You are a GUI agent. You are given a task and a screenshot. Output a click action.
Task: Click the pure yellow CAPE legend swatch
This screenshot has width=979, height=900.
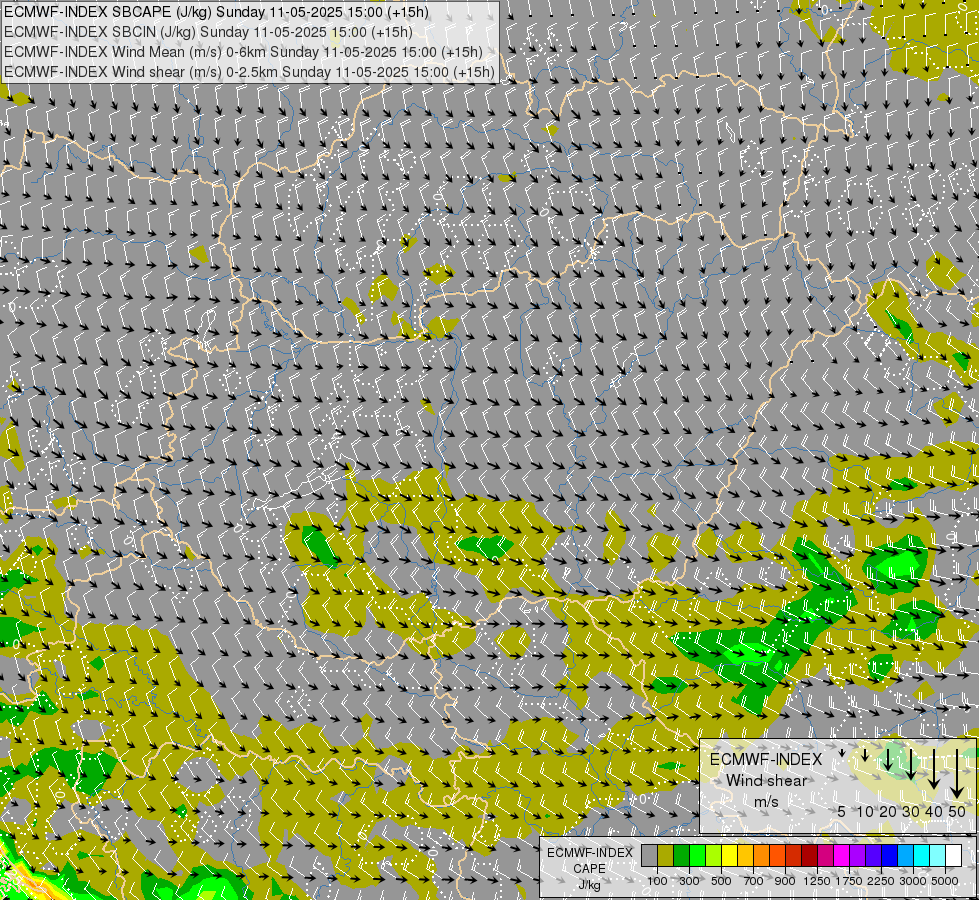[729, 856]
